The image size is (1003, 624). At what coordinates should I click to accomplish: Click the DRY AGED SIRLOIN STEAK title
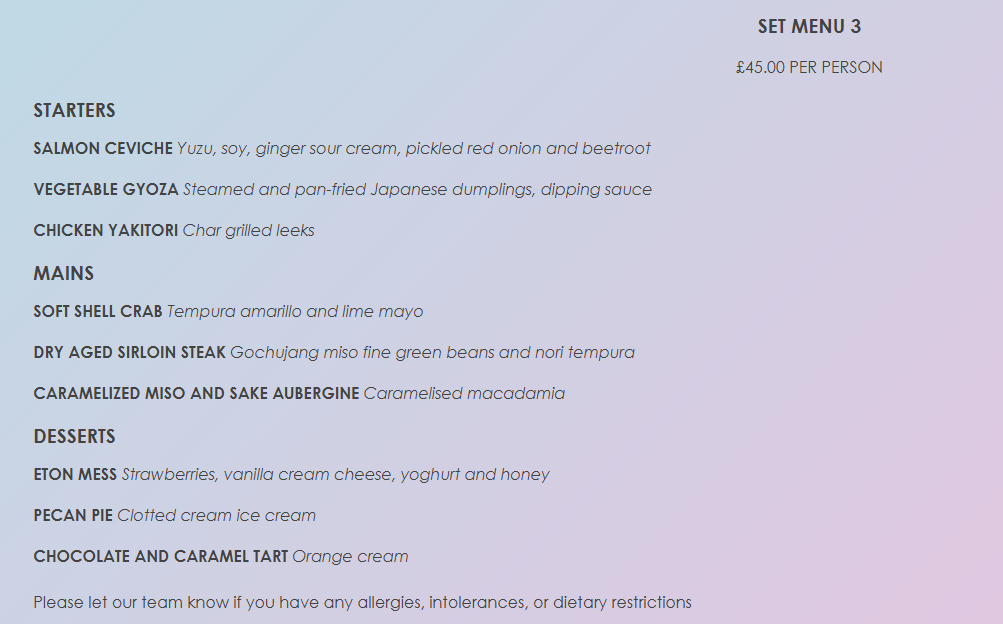[x=130, y=353]
